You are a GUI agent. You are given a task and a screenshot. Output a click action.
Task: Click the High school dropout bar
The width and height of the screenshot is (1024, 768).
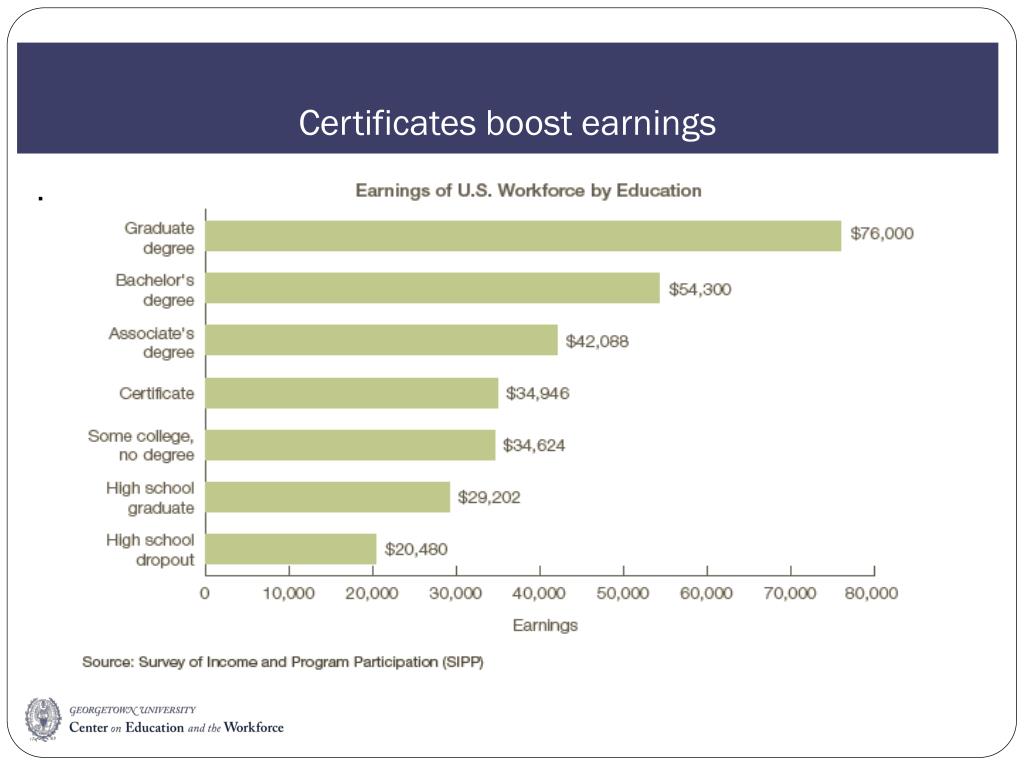pos(291,549)
